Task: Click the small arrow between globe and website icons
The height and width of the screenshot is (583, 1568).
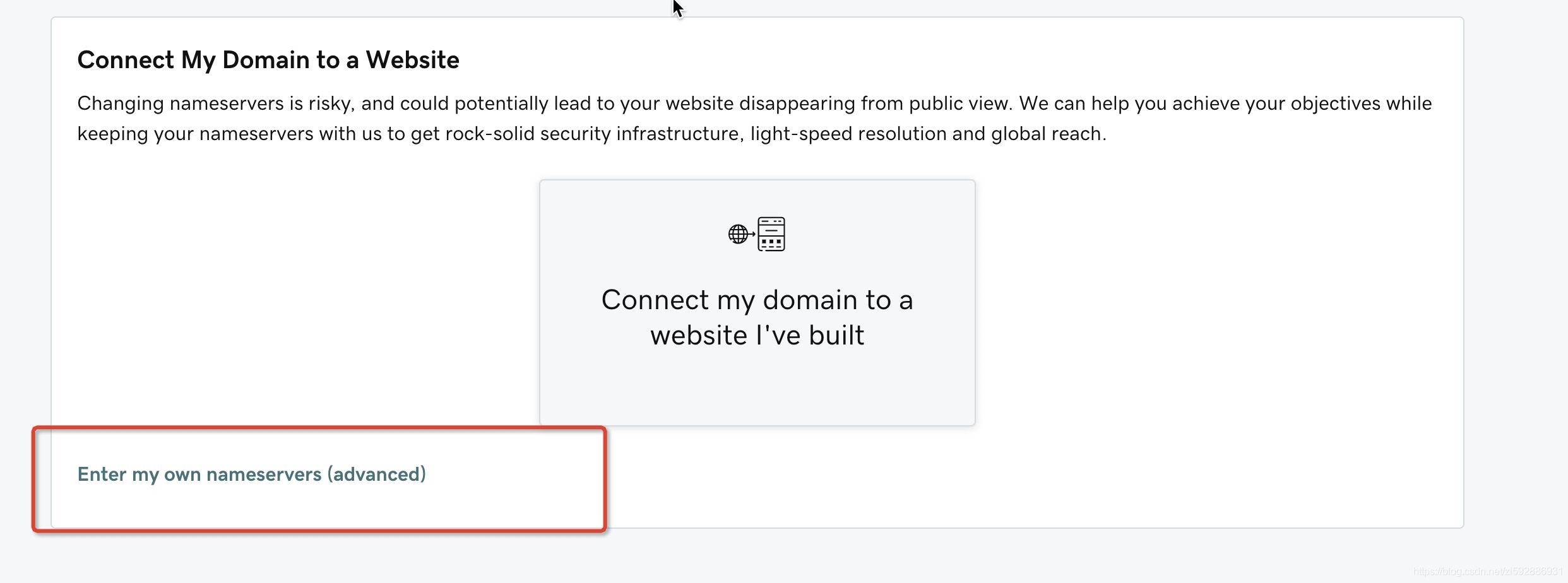Action: pyautogui.click(x=752, y=234)
